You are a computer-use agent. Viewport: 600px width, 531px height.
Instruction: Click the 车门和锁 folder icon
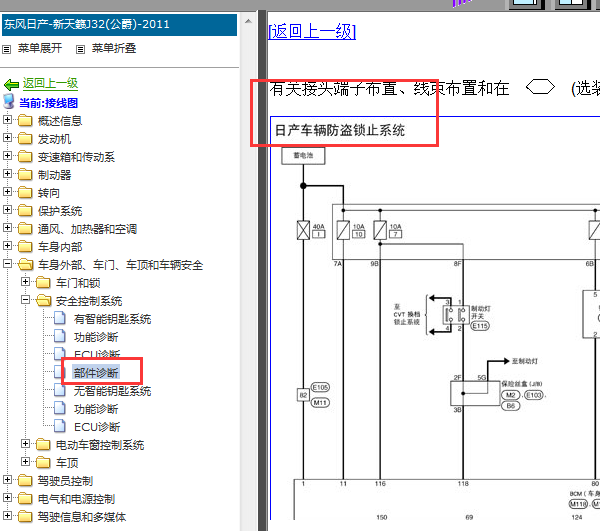tap(43, 283)
